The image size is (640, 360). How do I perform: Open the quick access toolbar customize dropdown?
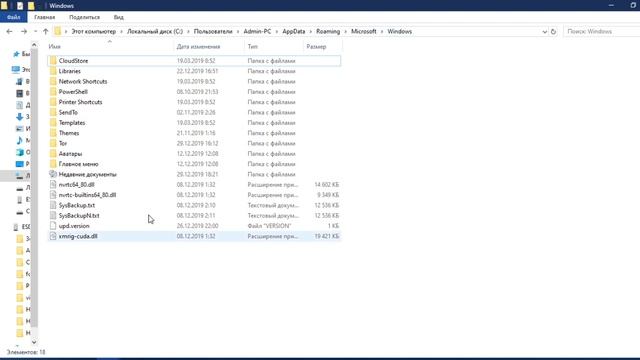click(x=40, y=6)
